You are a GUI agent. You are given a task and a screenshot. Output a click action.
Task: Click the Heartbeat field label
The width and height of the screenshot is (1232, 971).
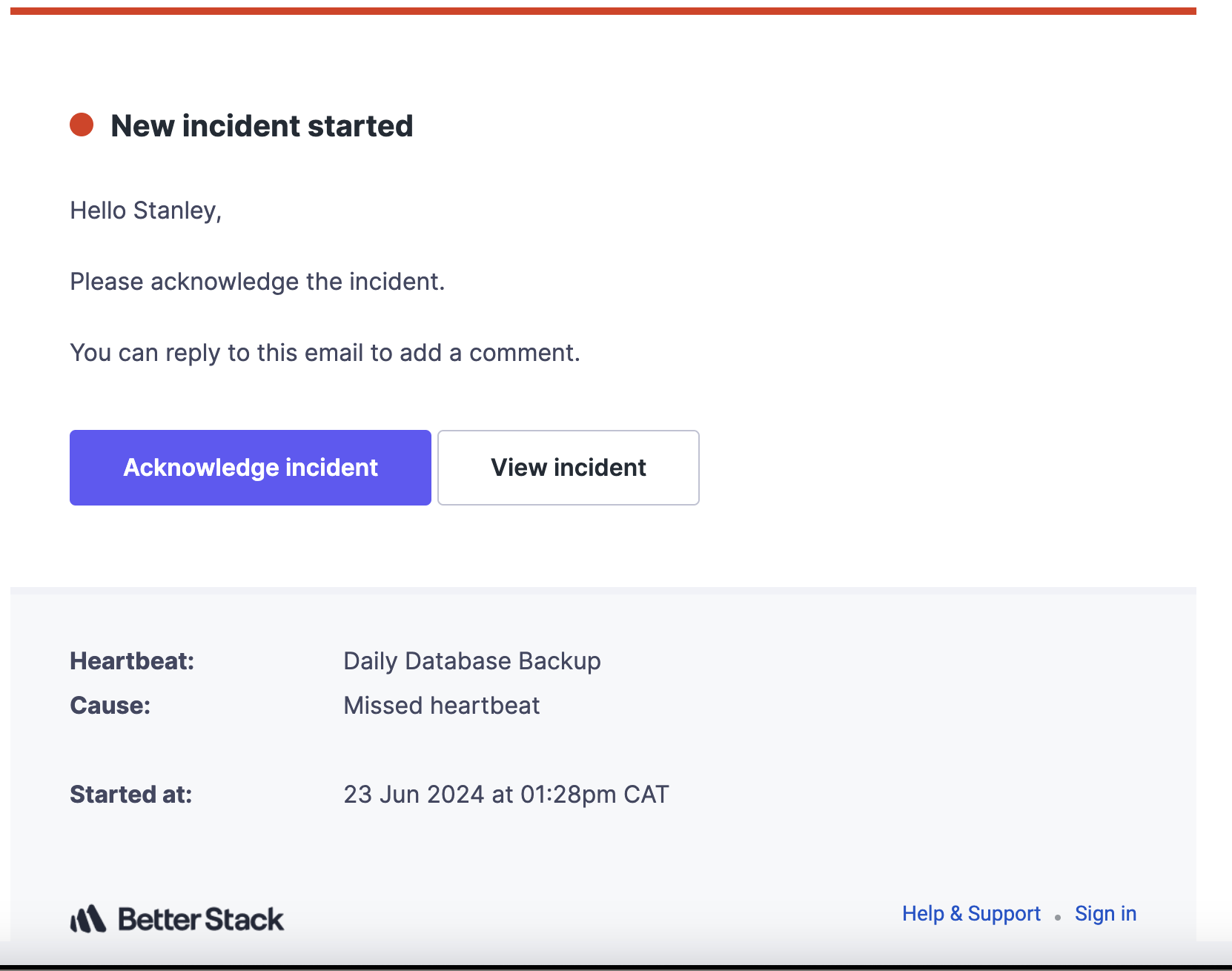point(132,661)
